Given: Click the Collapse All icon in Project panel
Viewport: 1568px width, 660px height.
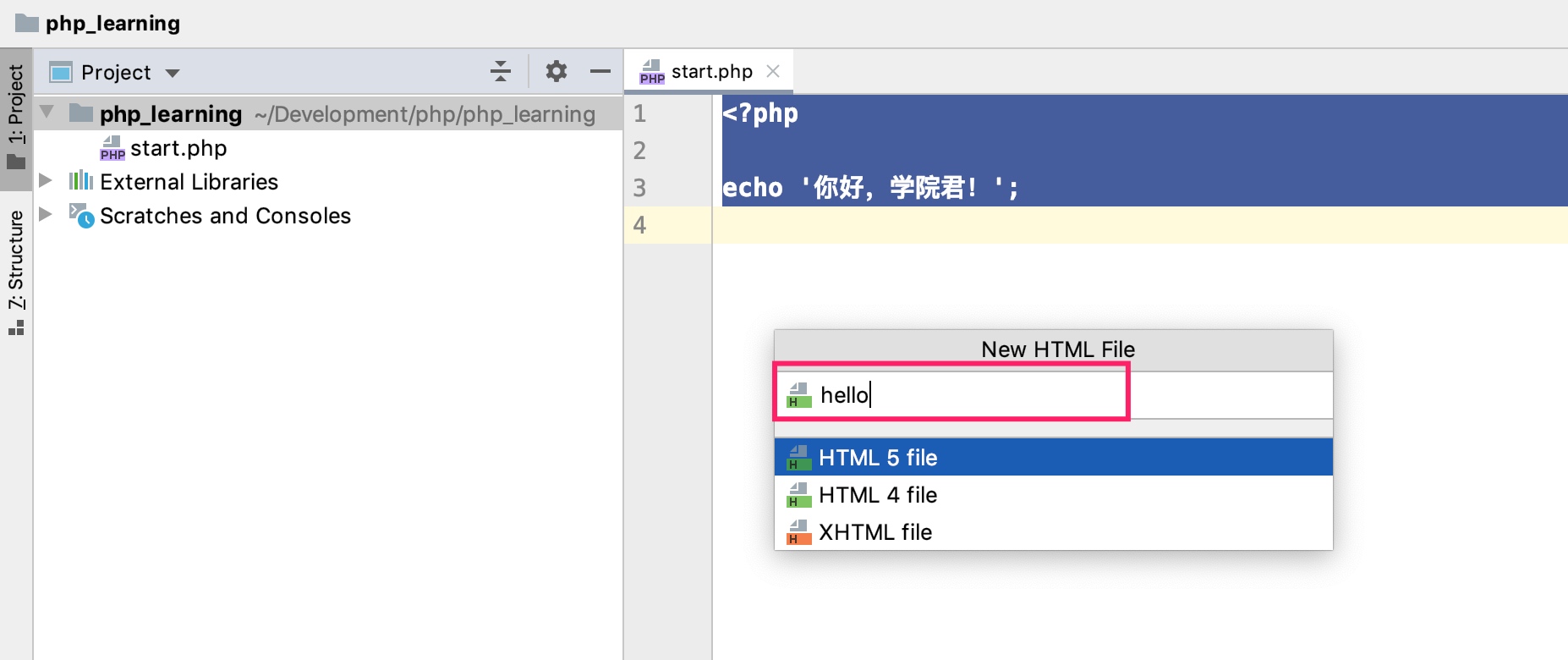Looking at the screenshot, I should coord(501,72).
